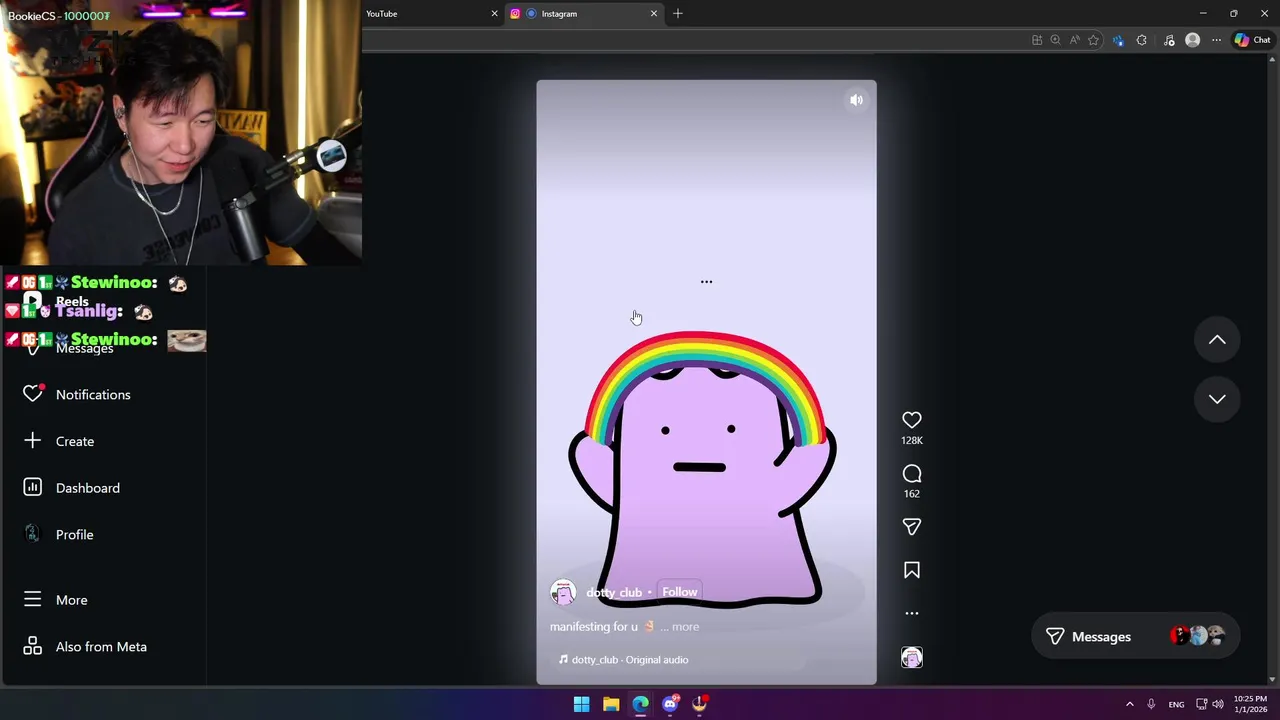Image resolution: width=1280 pixels, height=720 pixels.
Task: Open the media control music icon in the toolbar
Action: point(1168,40)
